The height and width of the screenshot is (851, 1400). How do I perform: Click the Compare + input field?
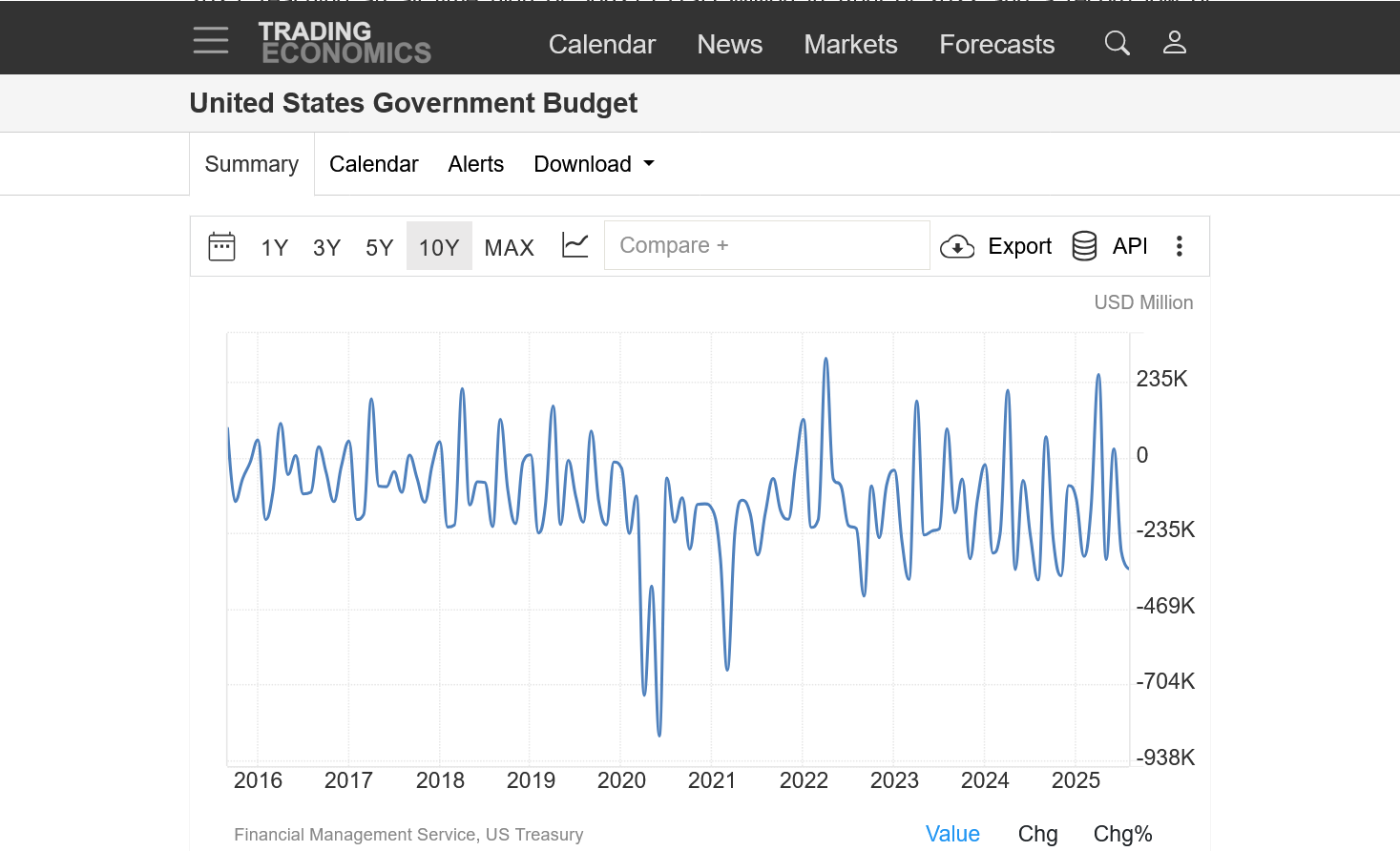coord(766,245)
